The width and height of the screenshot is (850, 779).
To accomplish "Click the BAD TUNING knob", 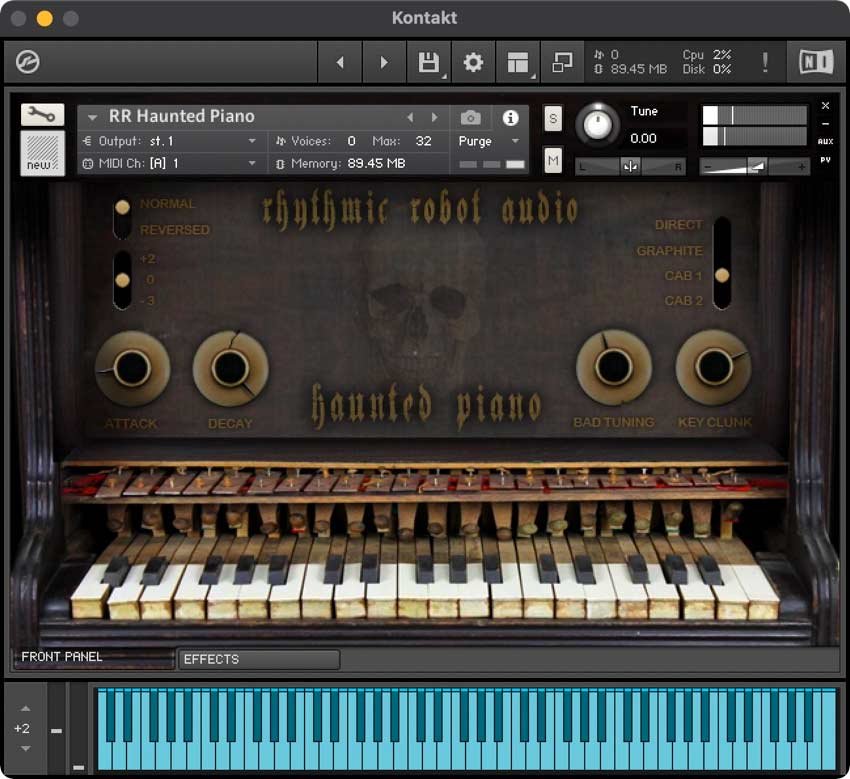I will (614, 367).
